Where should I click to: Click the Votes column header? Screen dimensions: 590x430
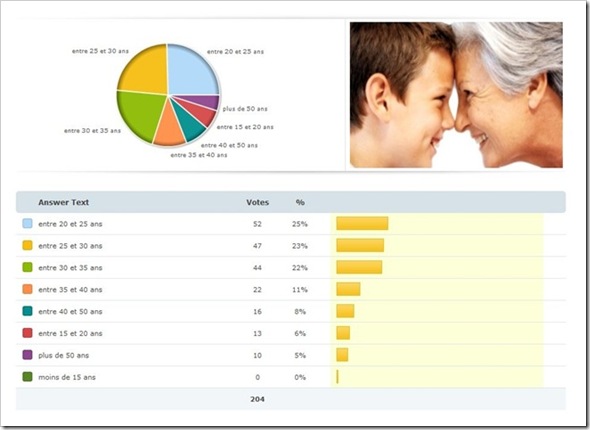(257, 202)
